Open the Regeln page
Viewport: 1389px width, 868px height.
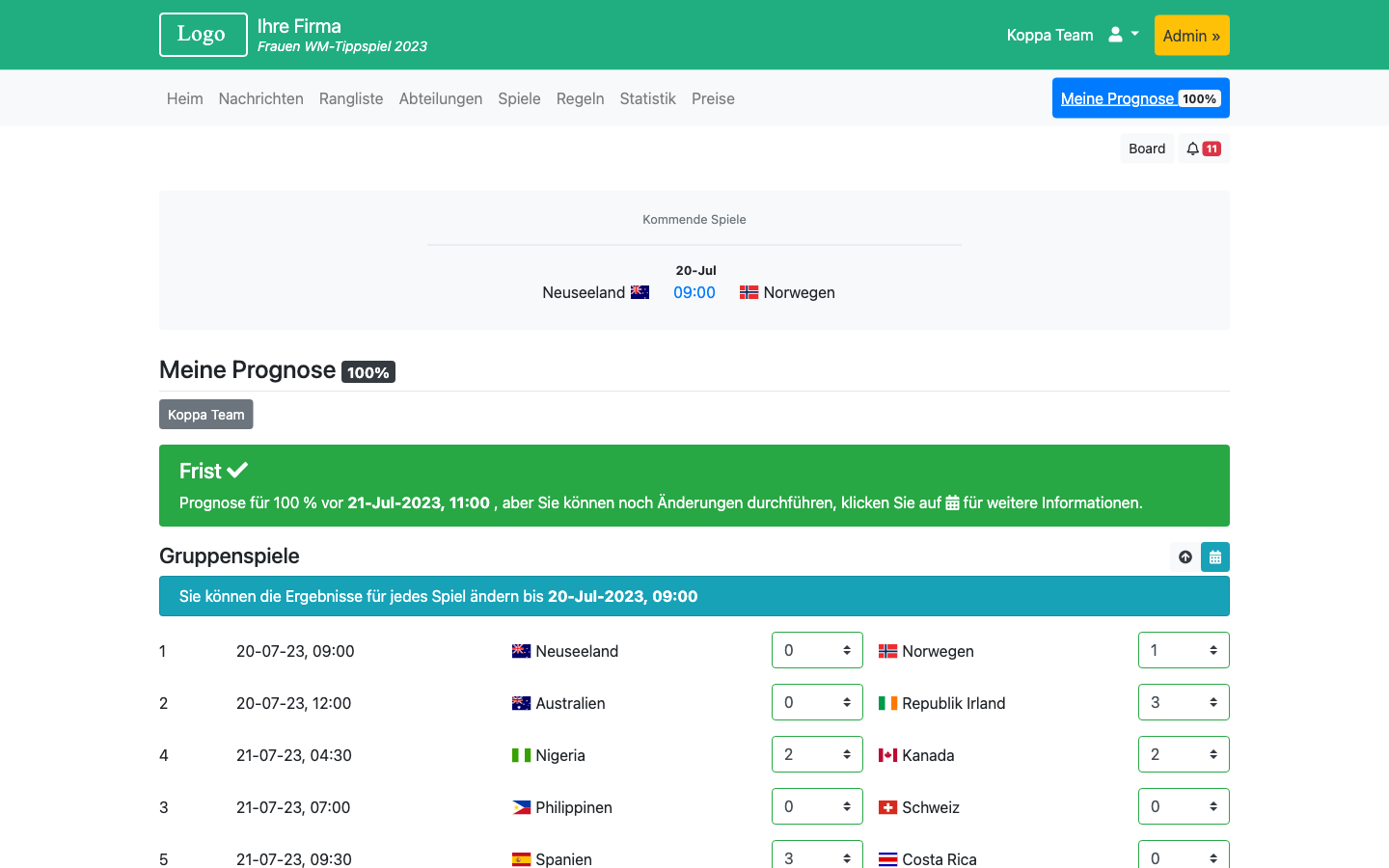(x=581, y=98)
